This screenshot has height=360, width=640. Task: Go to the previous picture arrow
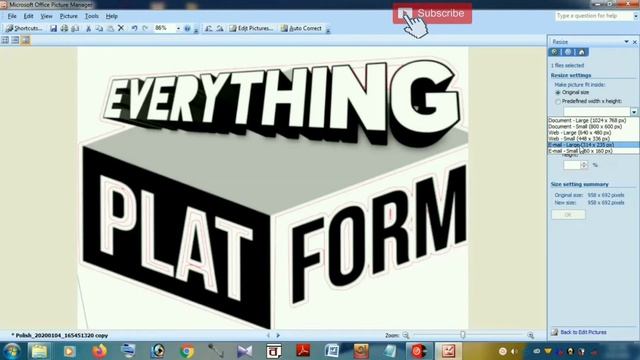(x=268, y=335)
